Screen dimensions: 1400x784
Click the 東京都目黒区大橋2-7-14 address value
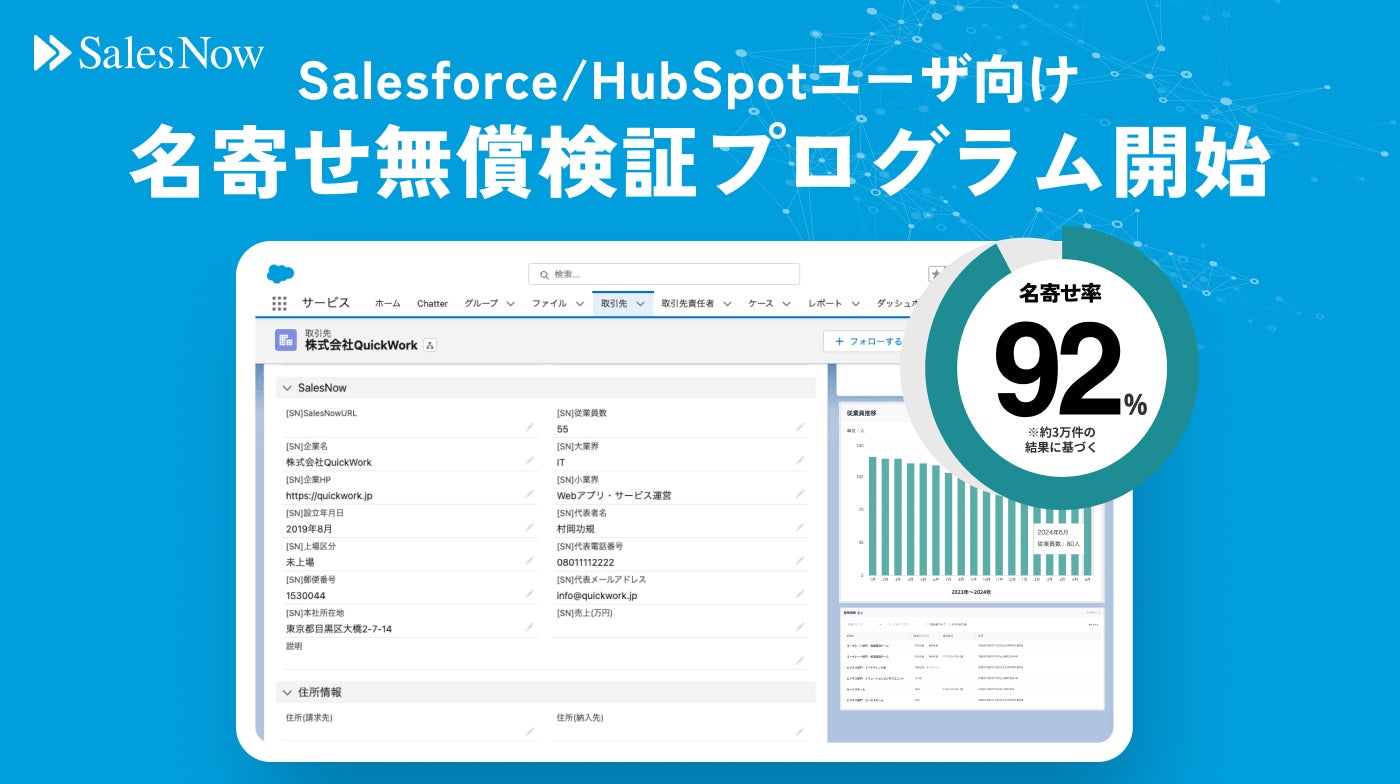pos(339,629)
